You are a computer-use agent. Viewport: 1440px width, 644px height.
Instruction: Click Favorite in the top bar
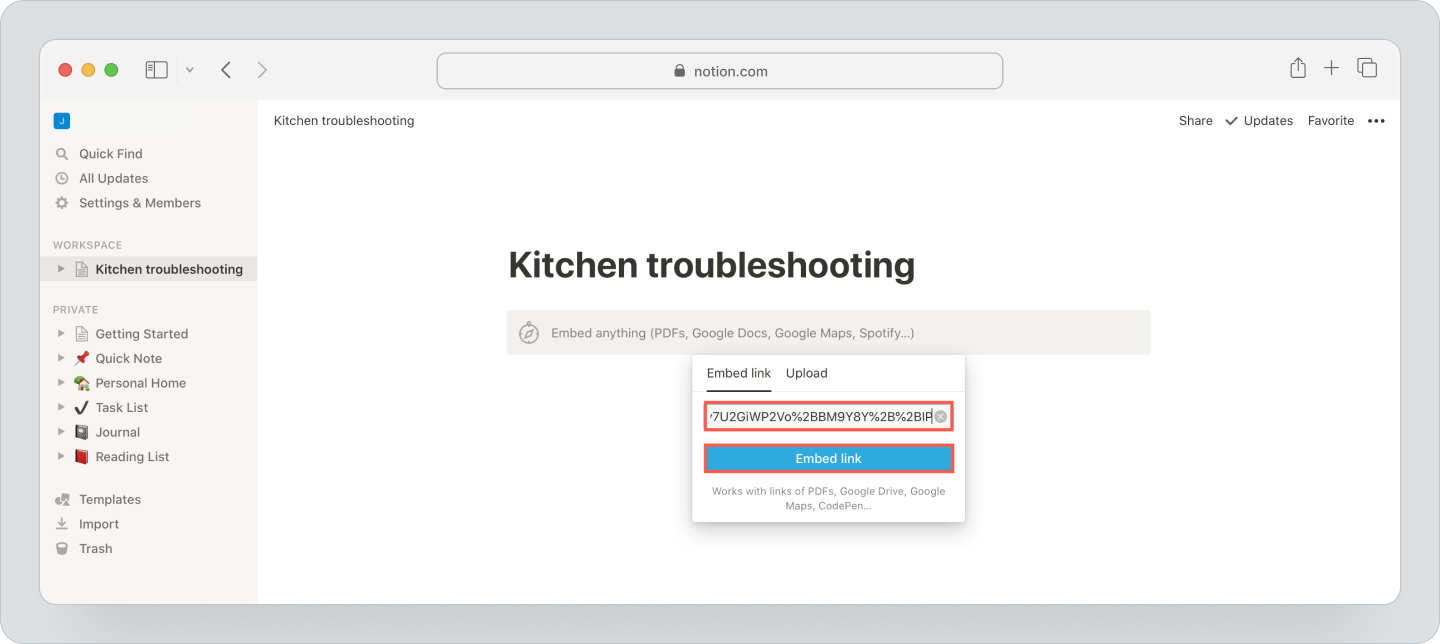[1330, 120]
